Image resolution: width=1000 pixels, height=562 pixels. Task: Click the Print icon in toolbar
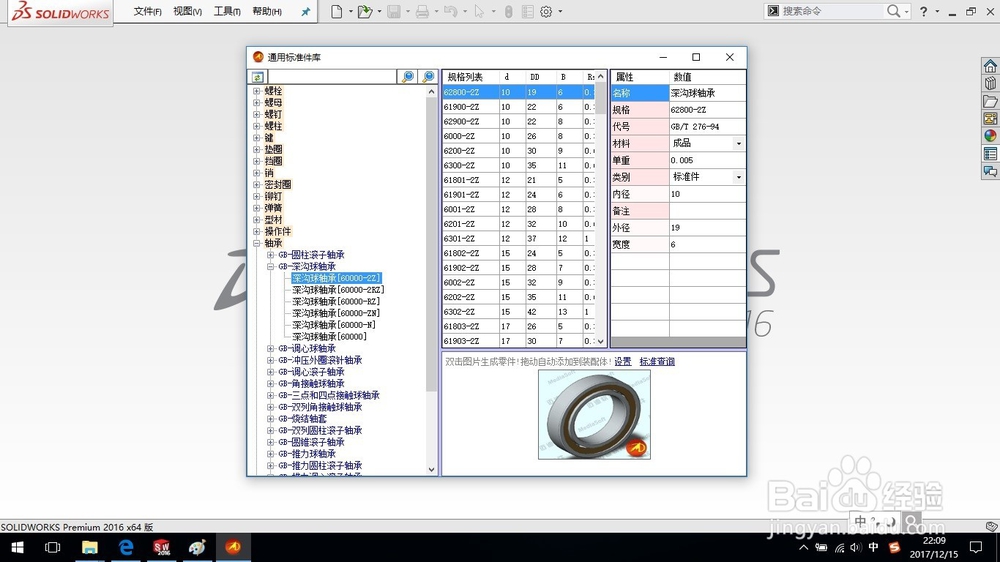click(422, 11)
